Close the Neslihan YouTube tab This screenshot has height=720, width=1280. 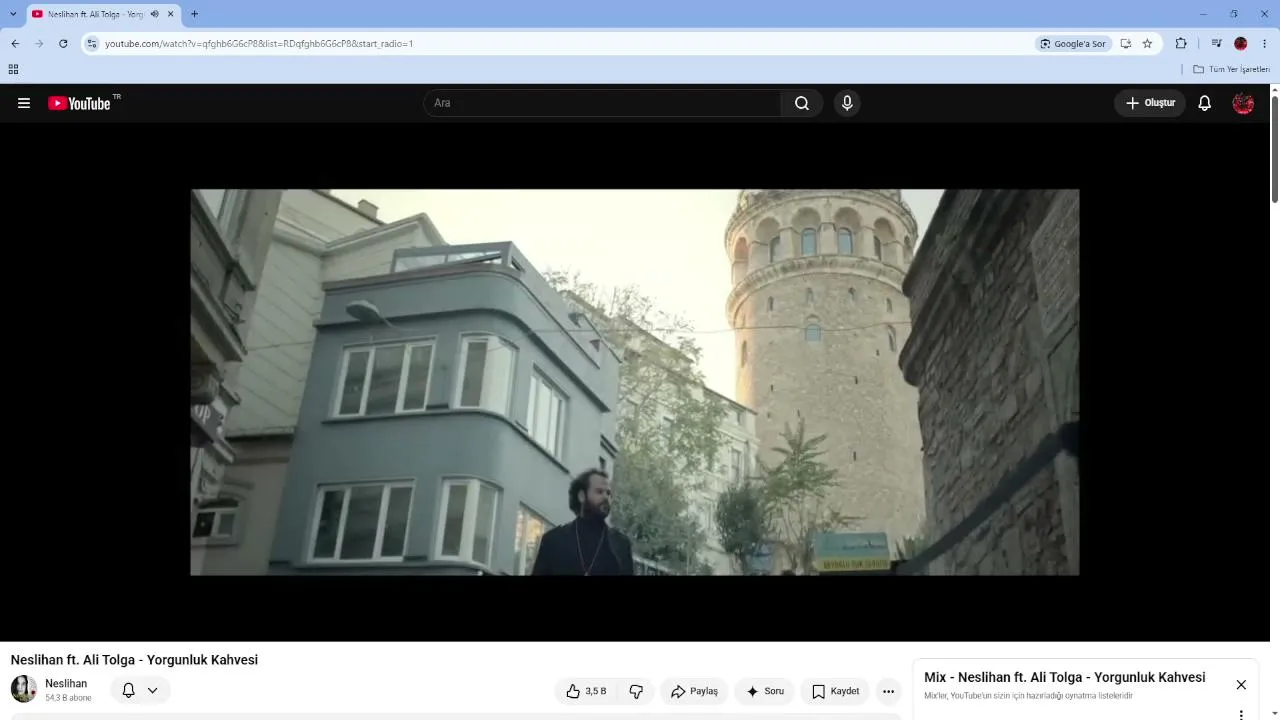171,14
